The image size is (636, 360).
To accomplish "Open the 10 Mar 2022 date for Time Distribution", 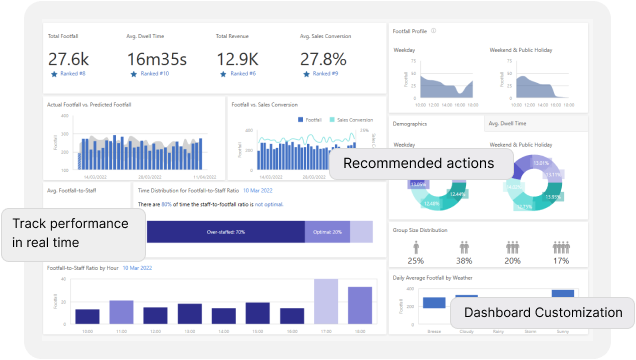I will [x=258, y=191].
